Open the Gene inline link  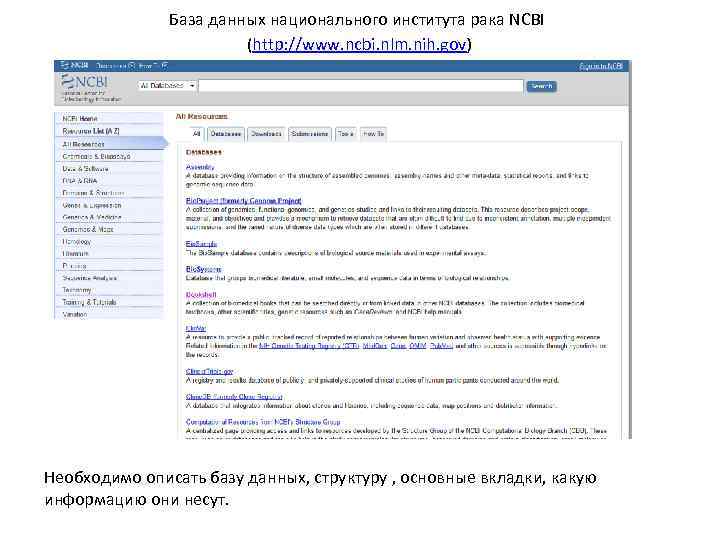398,346
